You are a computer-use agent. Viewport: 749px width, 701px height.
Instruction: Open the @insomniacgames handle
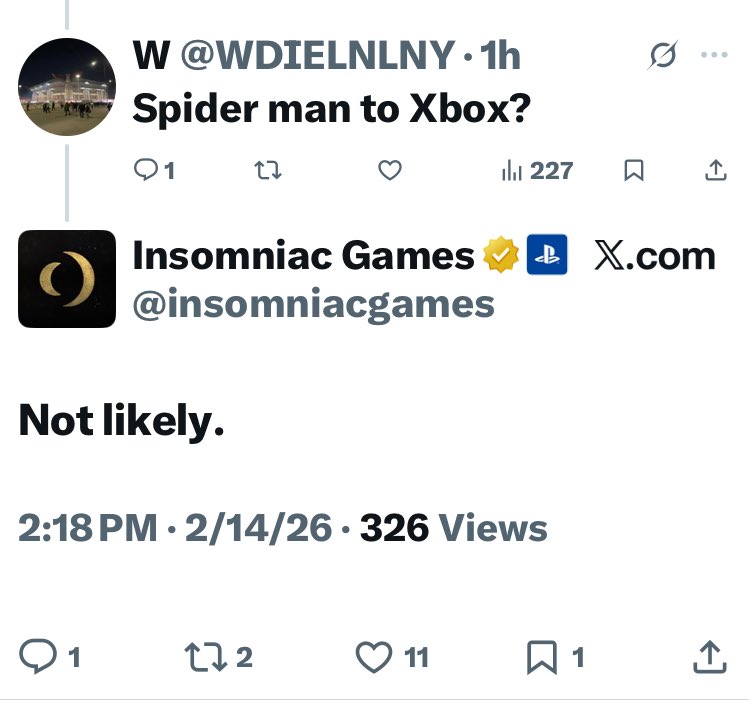[x=314, y=302]
